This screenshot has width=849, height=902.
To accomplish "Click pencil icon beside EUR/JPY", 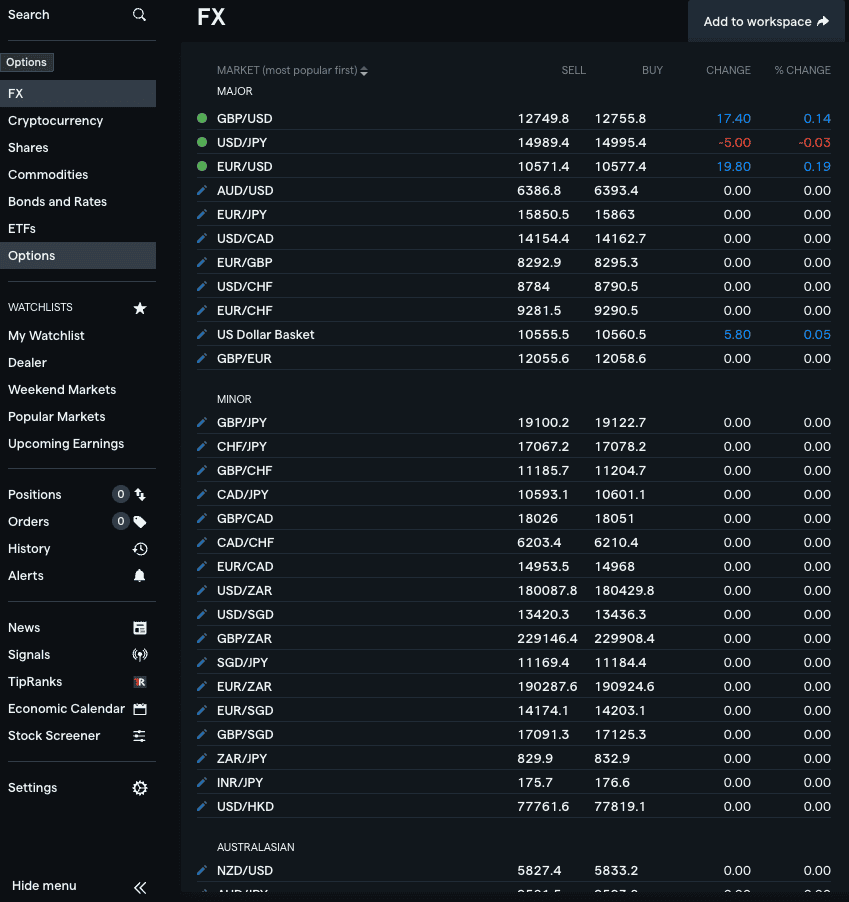I will click(x=202, y=214).
